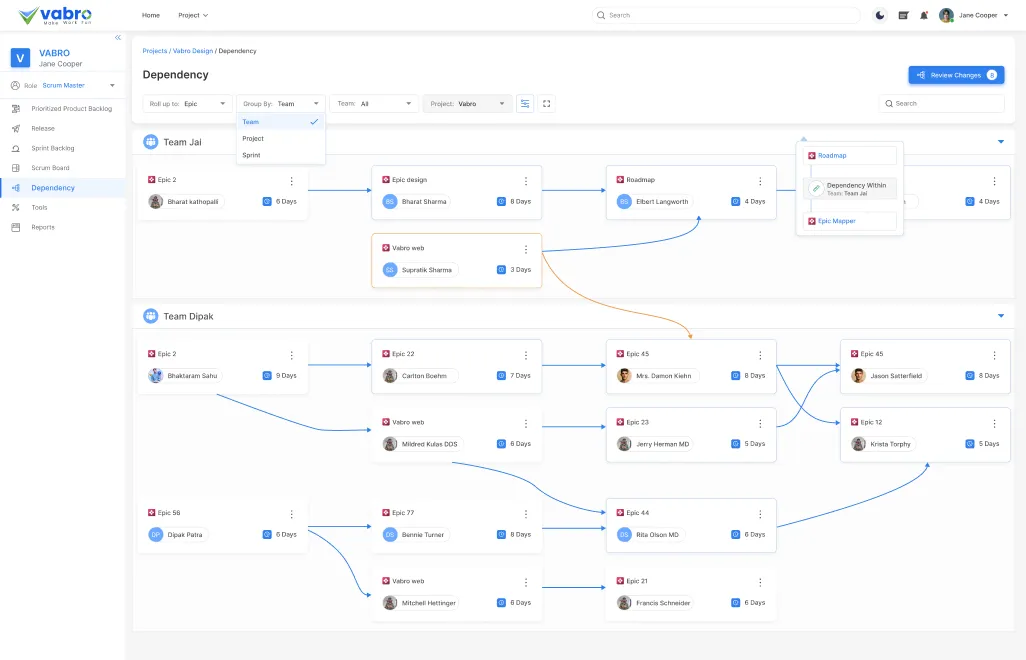Click the filter settings icon beside Project dropdown
Viewport: 1026px width, 660px height.
[x=525, y=103]
